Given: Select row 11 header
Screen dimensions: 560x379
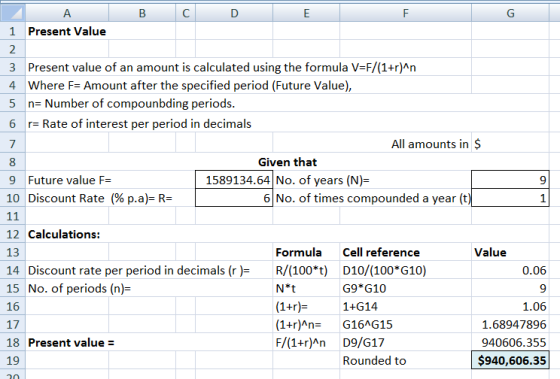Looking at the screenshot, I should 13,216.
